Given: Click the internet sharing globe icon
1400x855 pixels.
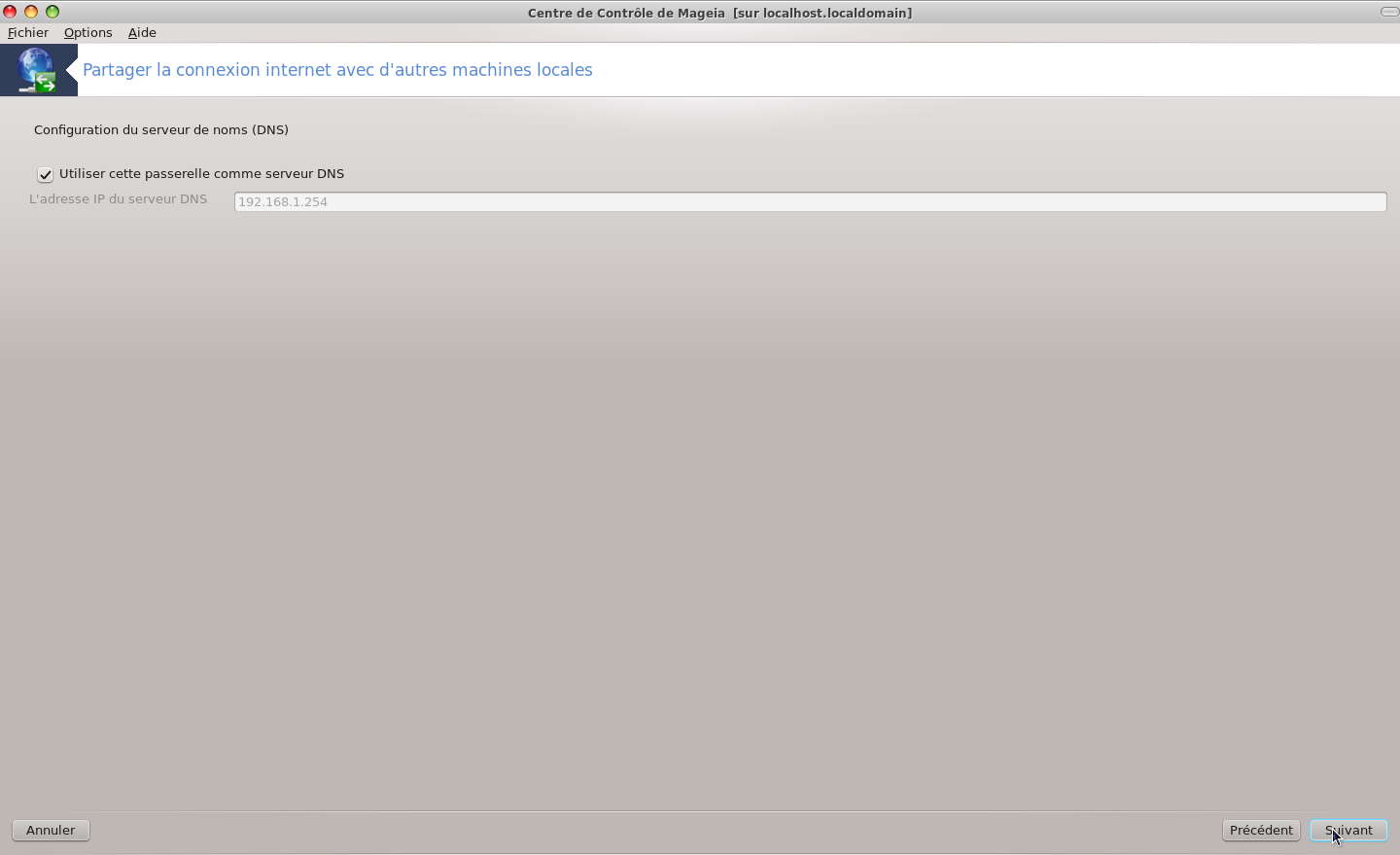Looking at the screenshot, I should coord(38,70).
